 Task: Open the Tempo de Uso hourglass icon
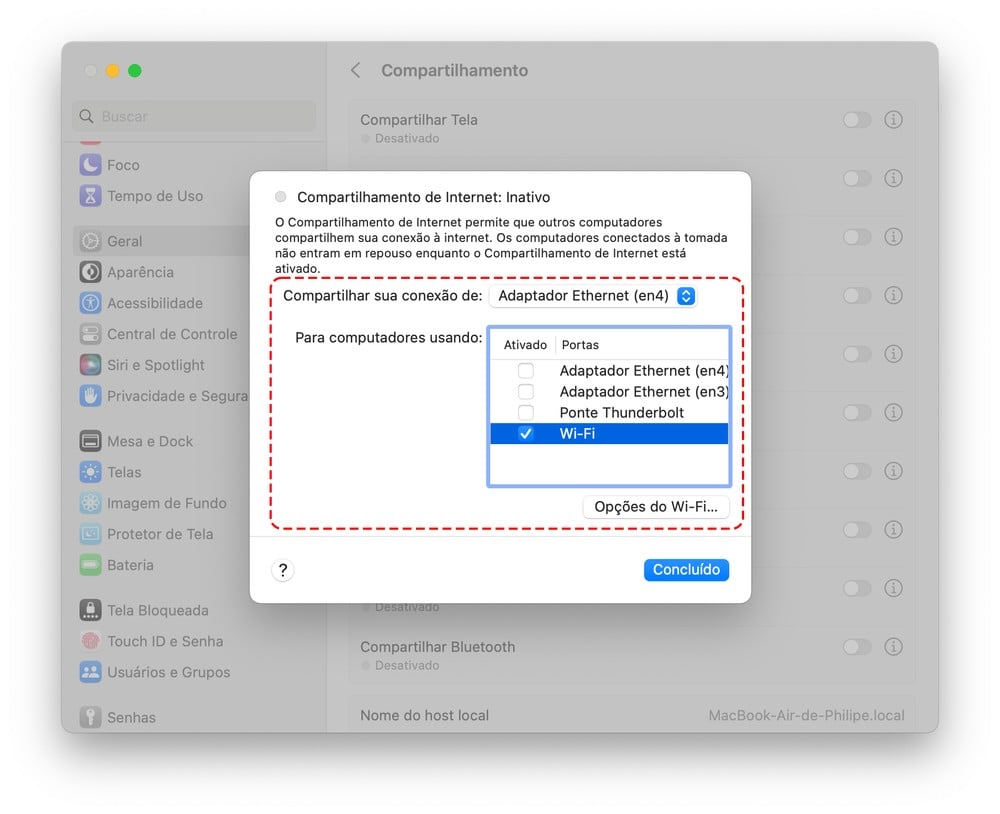(x=90, y=196)
